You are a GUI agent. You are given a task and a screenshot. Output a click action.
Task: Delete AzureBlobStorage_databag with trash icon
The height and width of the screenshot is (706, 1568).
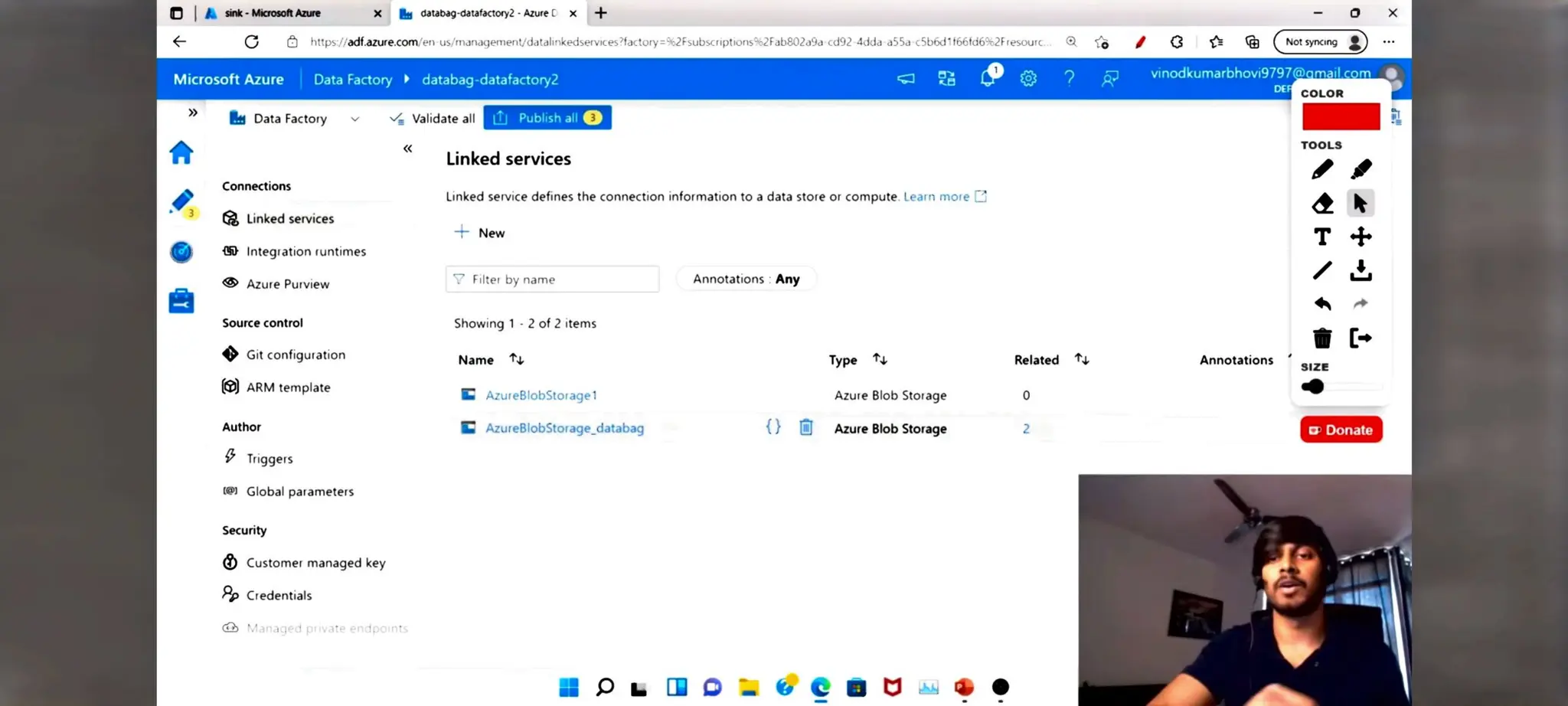[806, 427]
